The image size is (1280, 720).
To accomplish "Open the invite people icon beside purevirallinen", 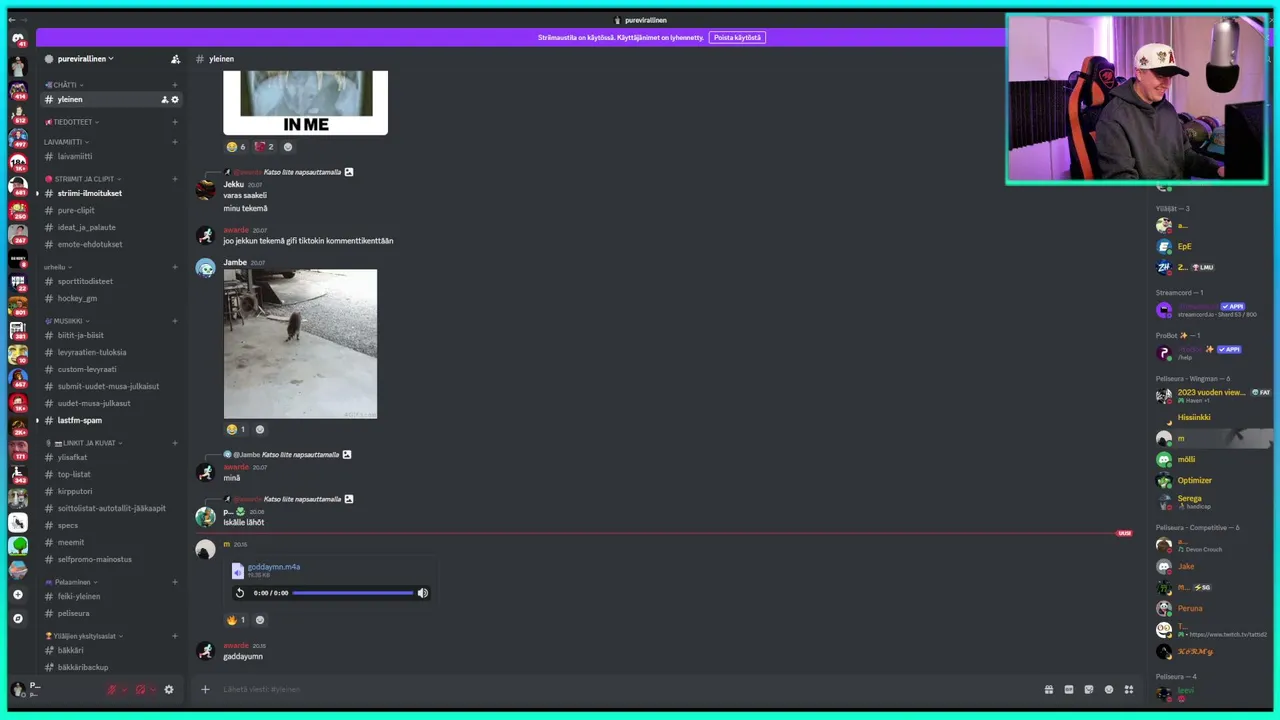I will coord(175,59).
